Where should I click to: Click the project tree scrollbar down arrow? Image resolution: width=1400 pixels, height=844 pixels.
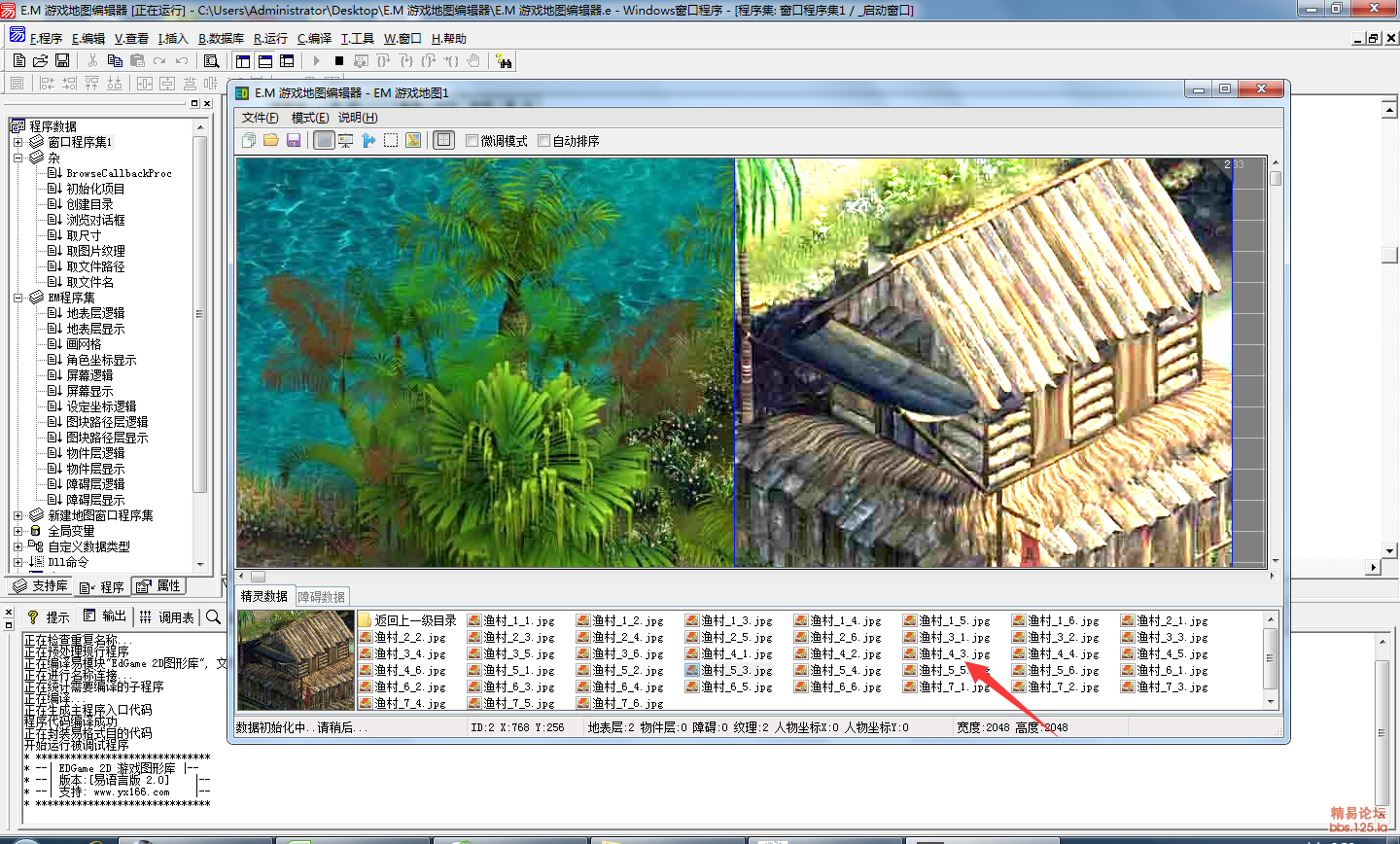200,563
